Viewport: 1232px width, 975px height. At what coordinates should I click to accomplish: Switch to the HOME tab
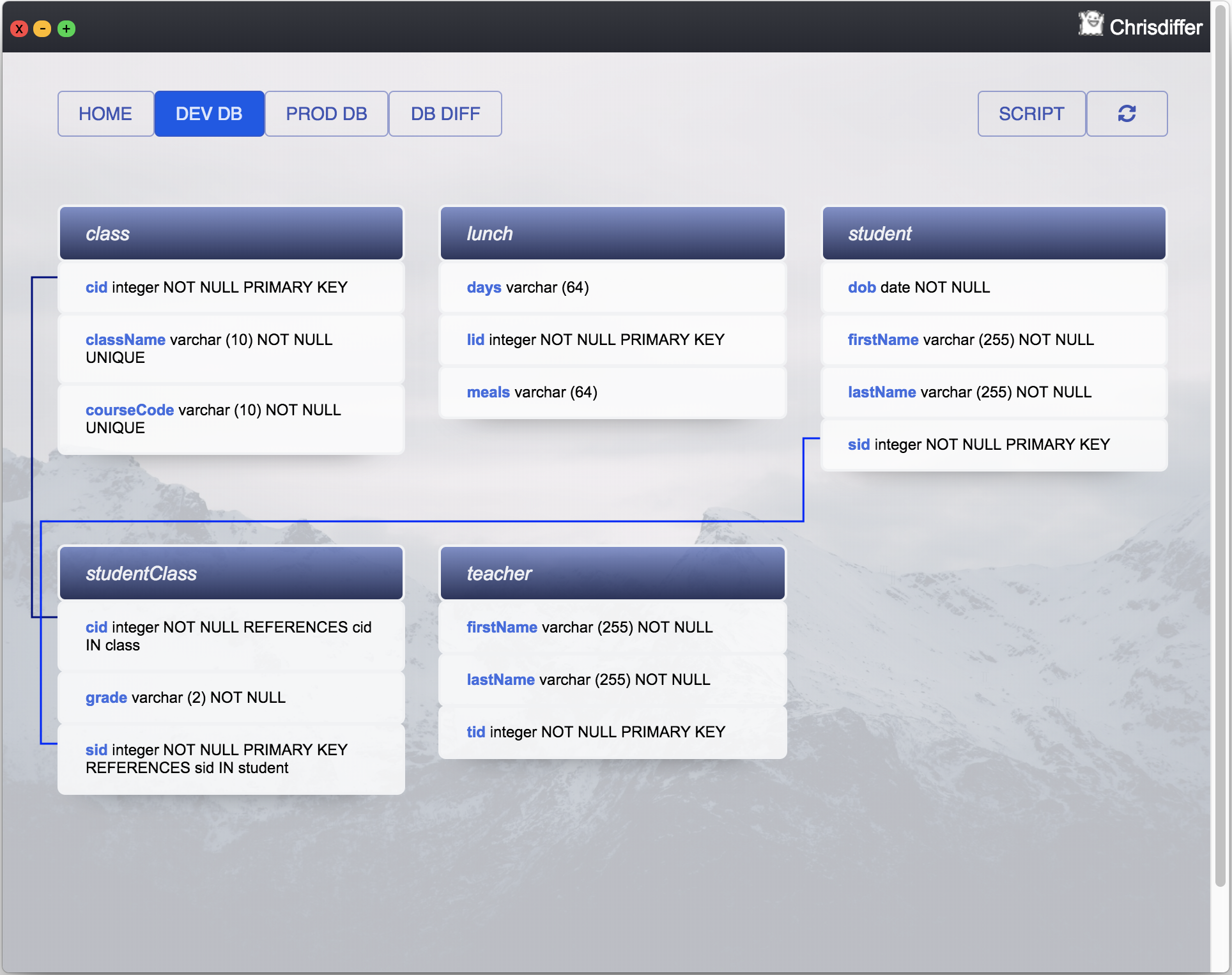click(x=105, y=114)
